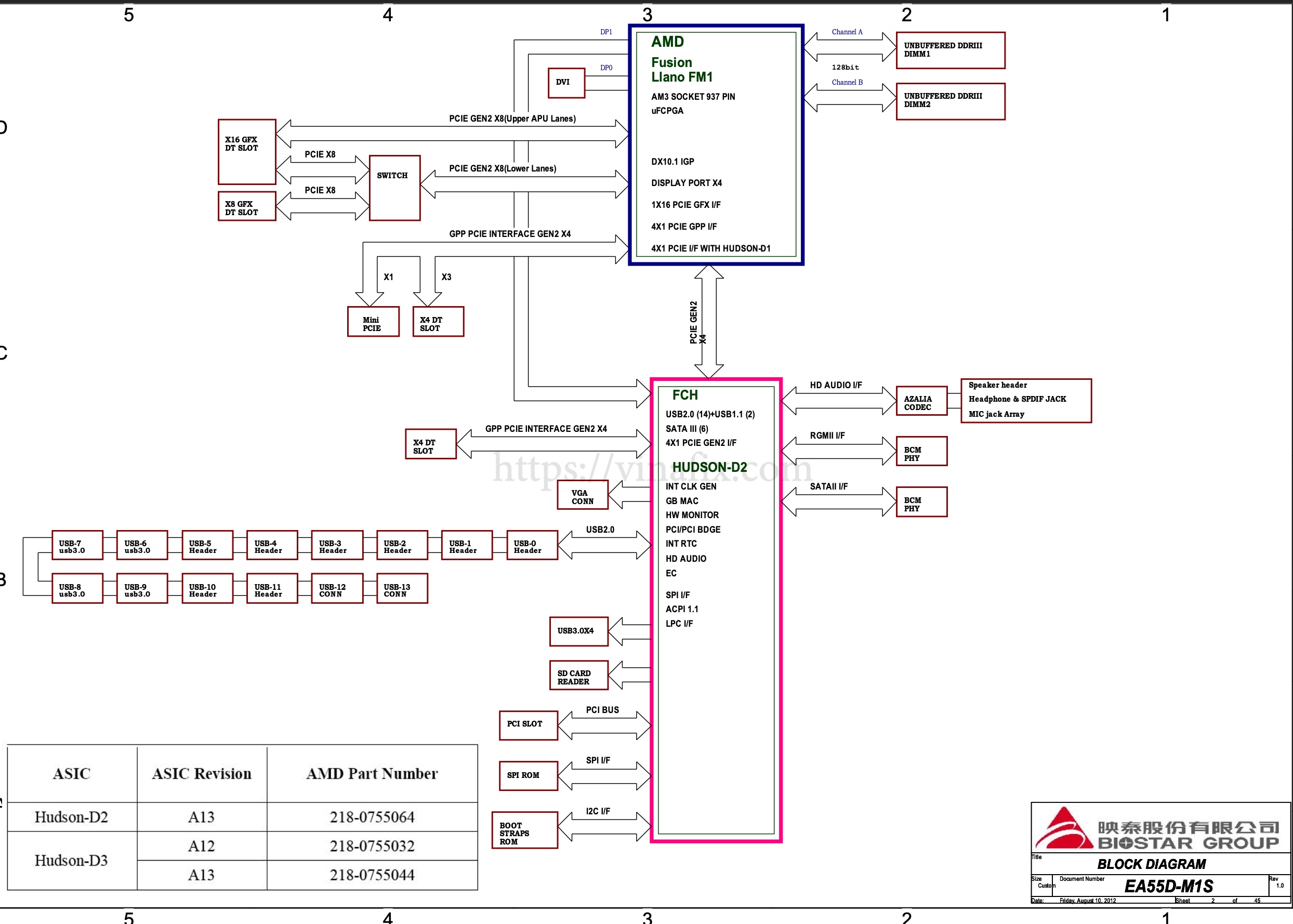Click the 'Llano FM1' text
This screenshot has width=1293, height=924.
pyautogui.click(x=682, y=77)
